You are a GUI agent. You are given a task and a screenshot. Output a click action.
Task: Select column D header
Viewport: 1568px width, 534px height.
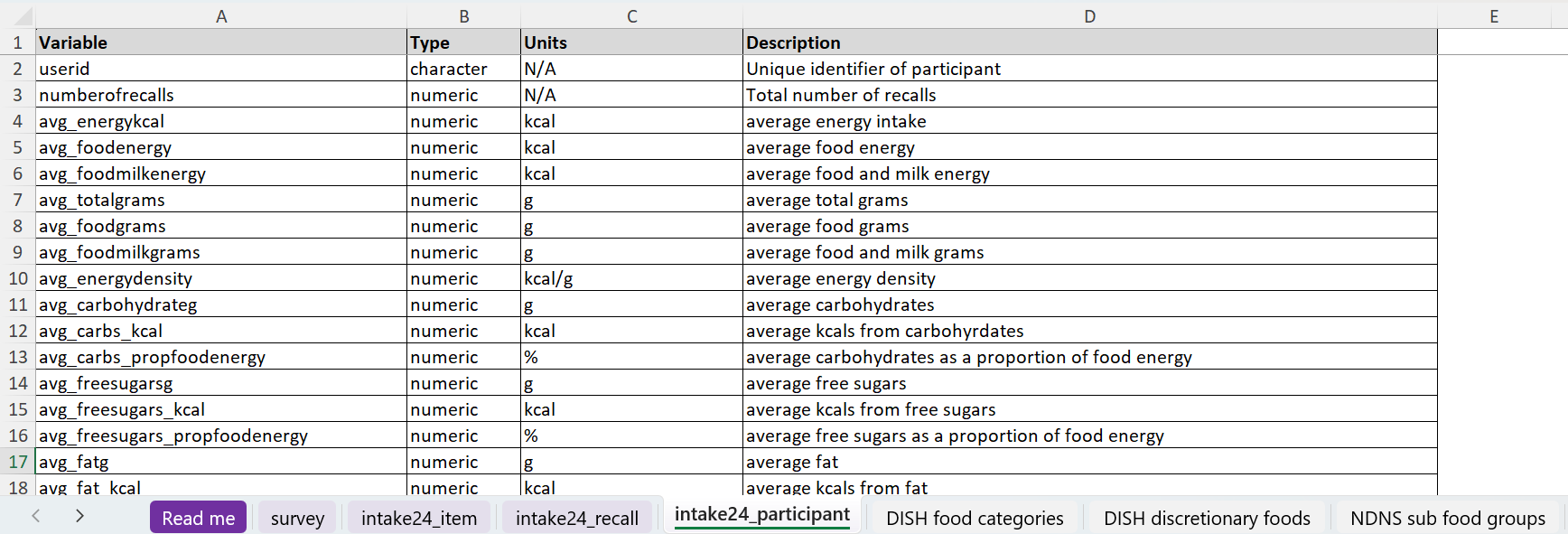[x=1089, y=16]
